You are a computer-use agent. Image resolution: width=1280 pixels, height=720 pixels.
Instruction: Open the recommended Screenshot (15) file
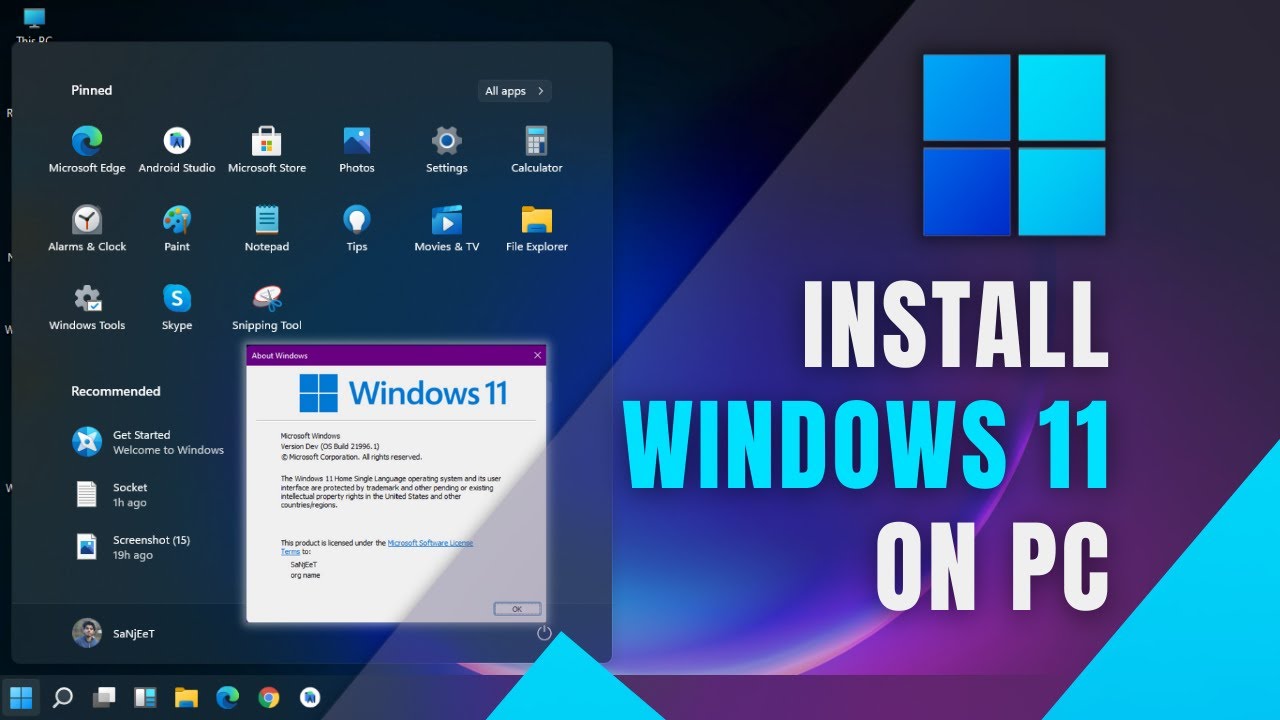pyautogui.click(x=133, y=547)
